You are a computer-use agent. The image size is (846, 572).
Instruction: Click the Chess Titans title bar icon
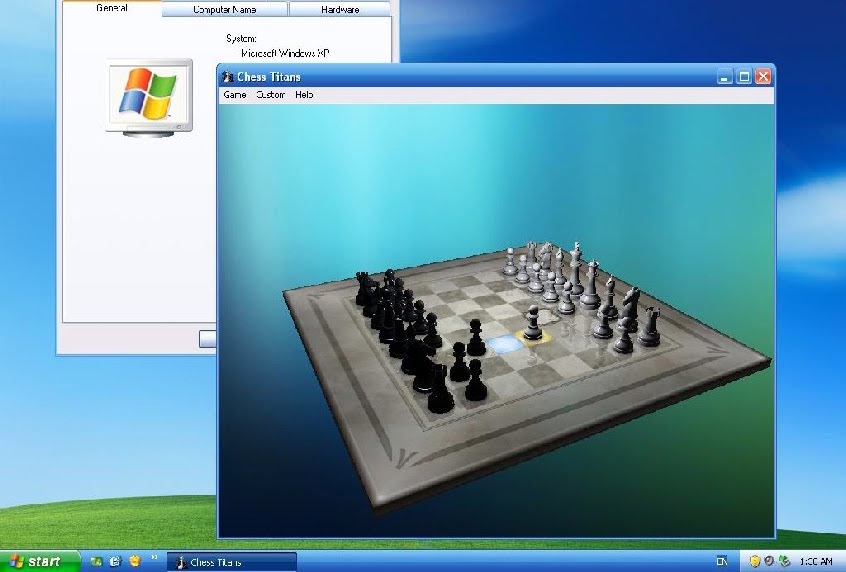pos(228,77)
